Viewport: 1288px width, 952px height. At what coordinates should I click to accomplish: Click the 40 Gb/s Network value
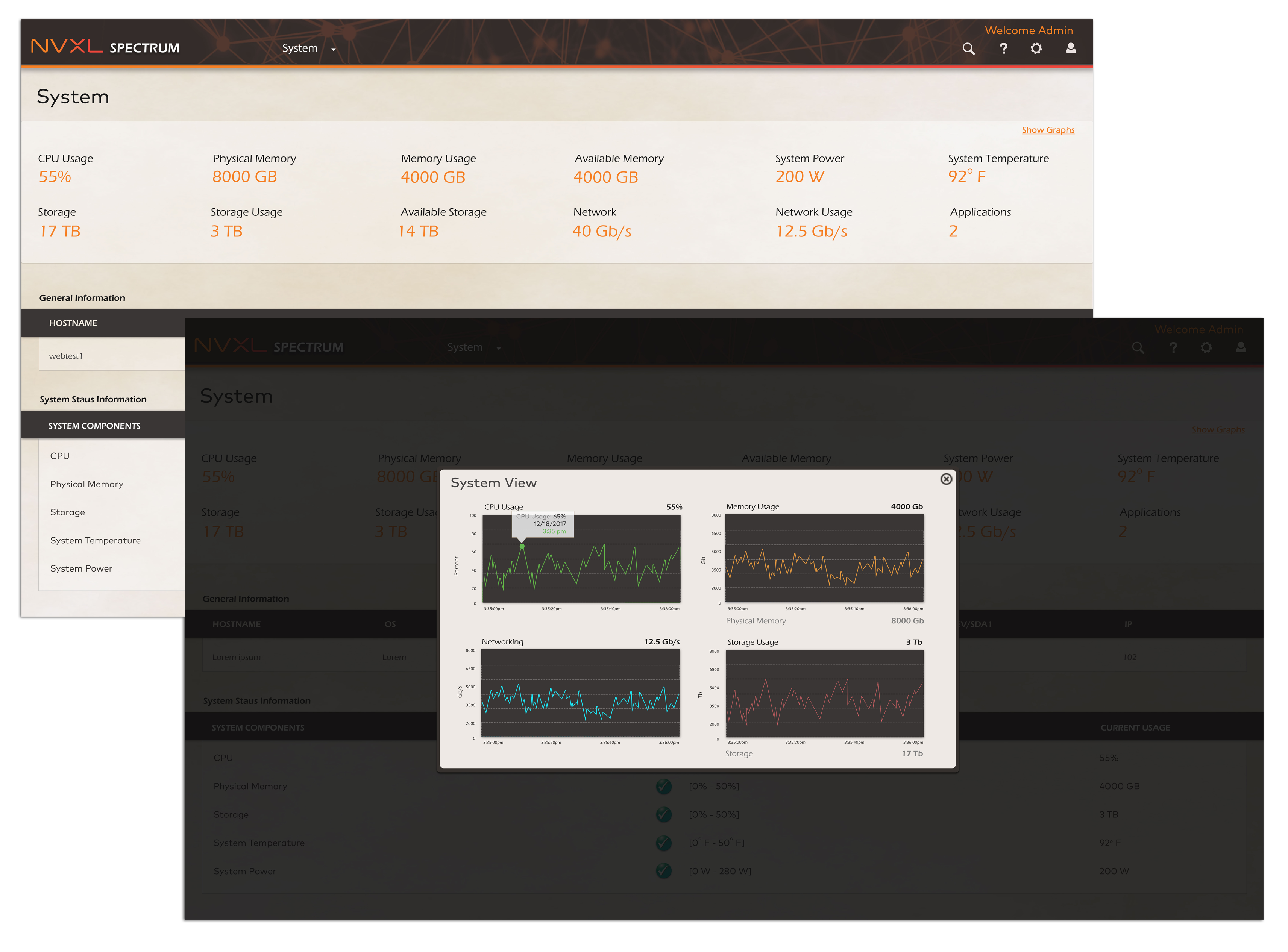click(602, 231)
